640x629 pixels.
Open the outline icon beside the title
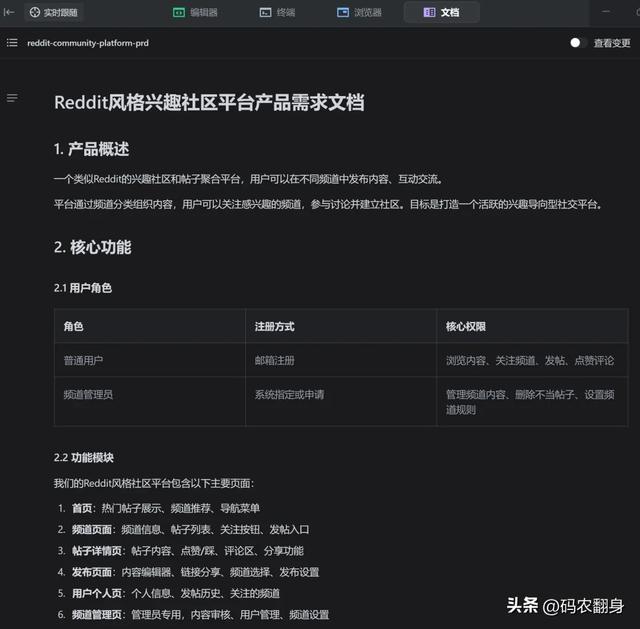coord(12,98)
